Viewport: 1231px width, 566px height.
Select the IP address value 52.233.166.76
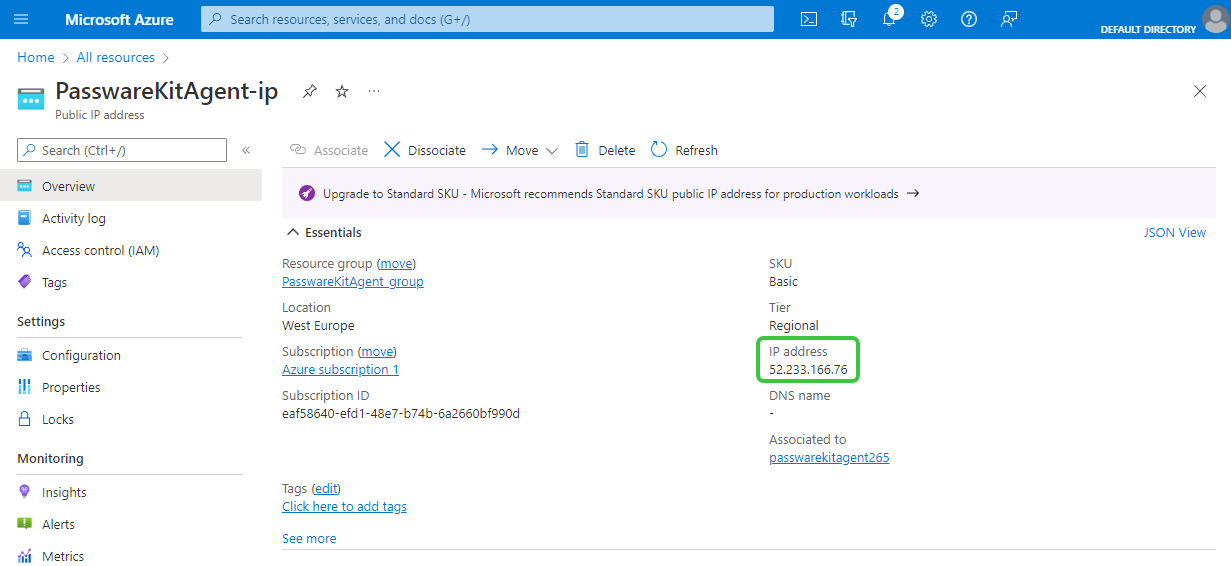pyautogui.click(x=808, y=369)
